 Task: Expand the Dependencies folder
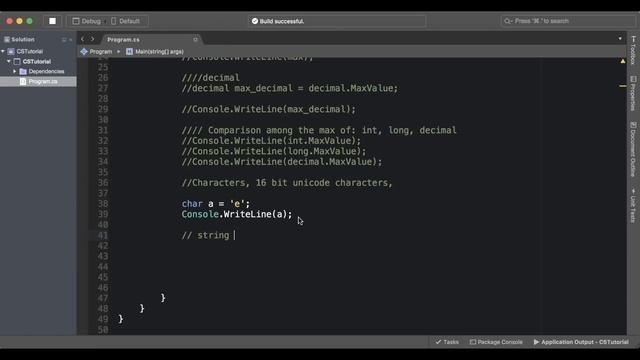tap(15, 71)
